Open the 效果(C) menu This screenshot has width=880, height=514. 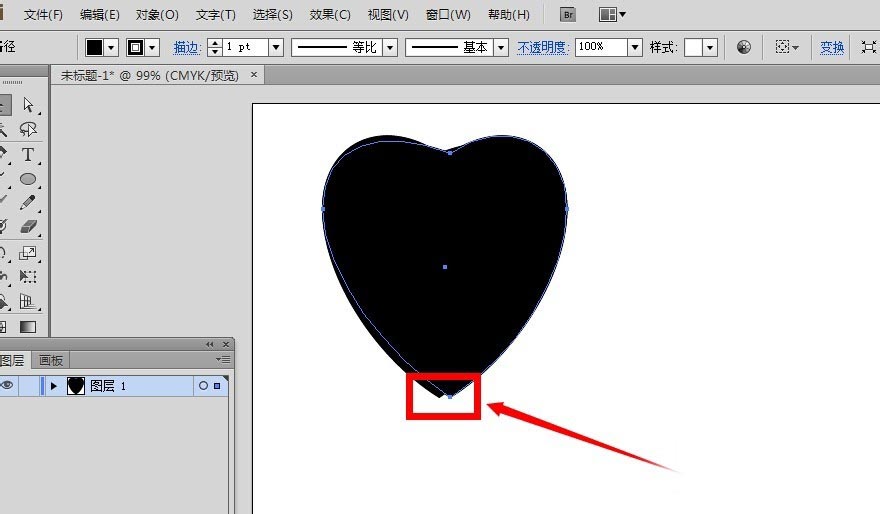coord(330,15)
